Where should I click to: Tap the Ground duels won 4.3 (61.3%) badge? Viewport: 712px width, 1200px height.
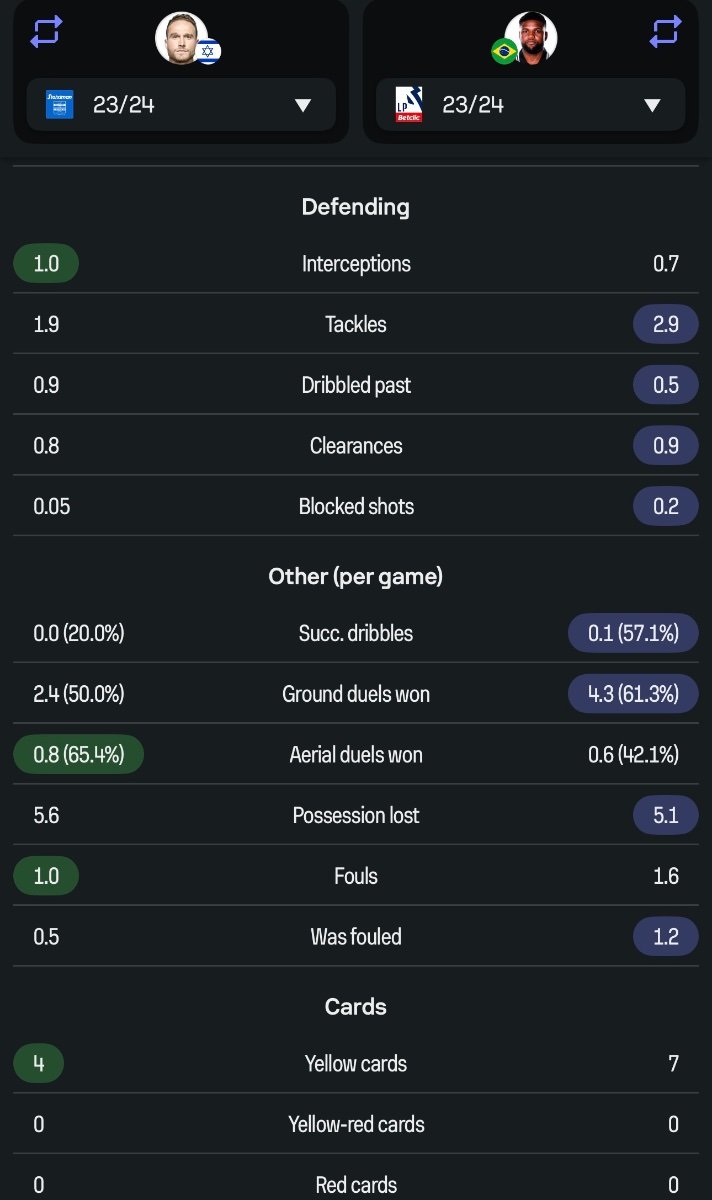(633, 694)
